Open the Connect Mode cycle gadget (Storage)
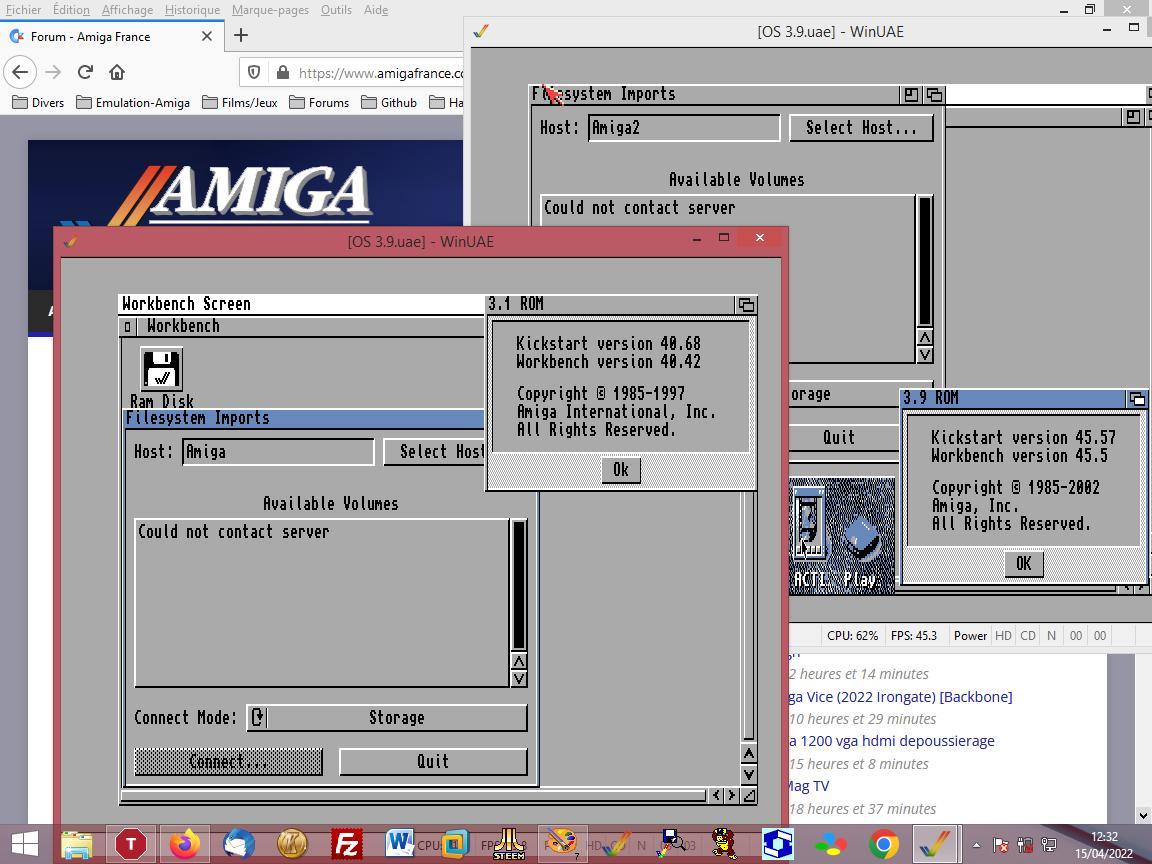The height and width of the screenshot is (864, 1152). 387,718
